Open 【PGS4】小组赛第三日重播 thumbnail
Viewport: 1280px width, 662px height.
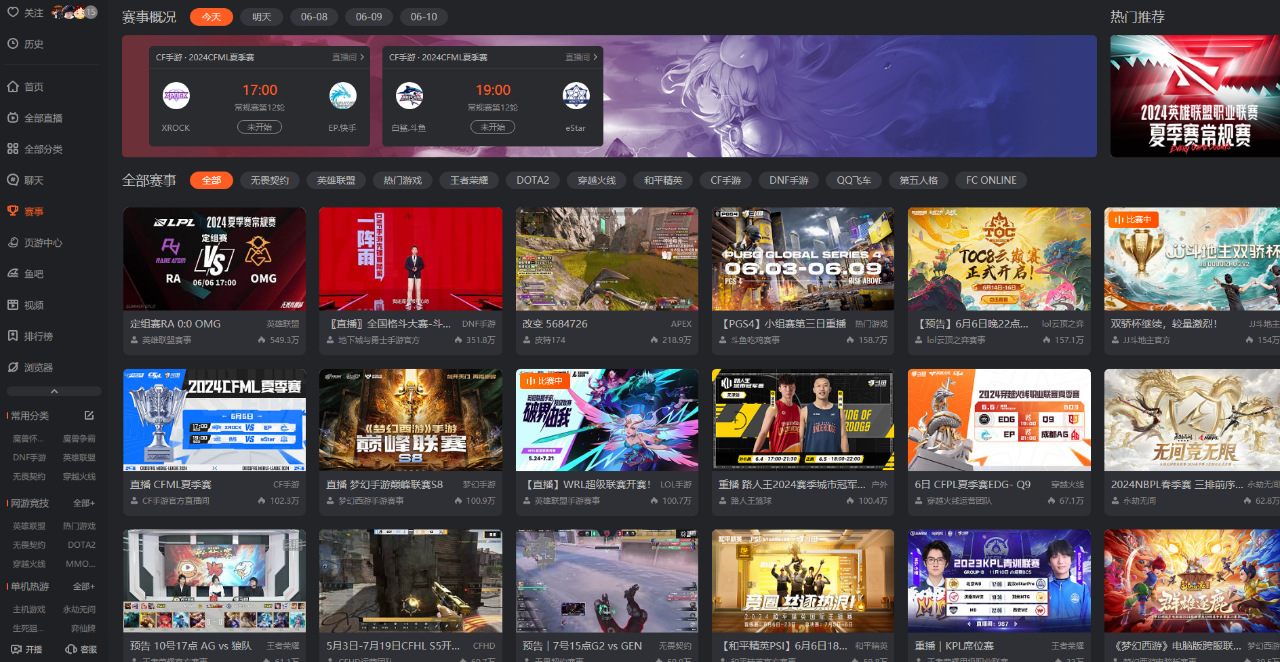[803, 259]
